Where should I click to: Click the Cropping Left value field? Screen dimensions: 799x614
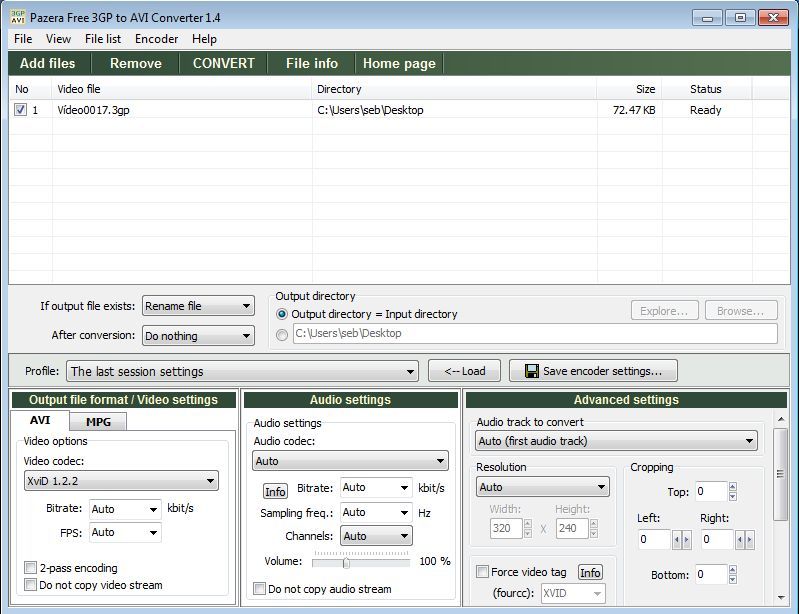coord(654,539)
